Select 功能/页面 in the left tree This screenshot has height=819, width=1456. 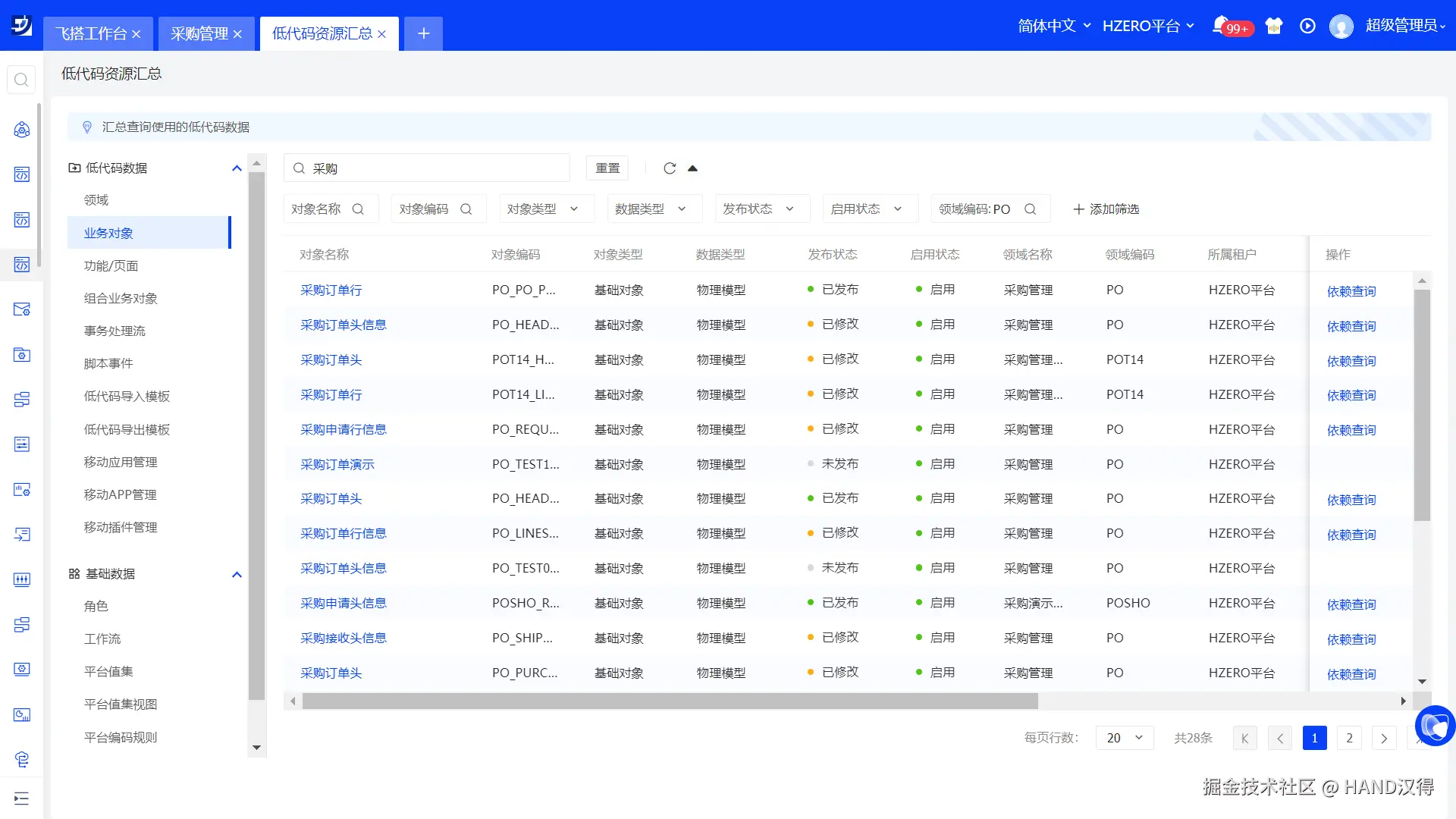pos(111,266)
